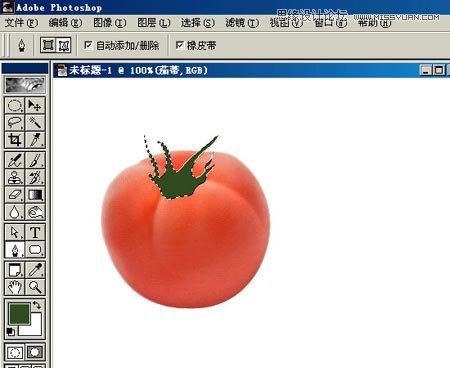Select the Pen tool in toolbox
Image resolution: width=450 pixels, height=368 pixels.
click(x=15, y=249)
